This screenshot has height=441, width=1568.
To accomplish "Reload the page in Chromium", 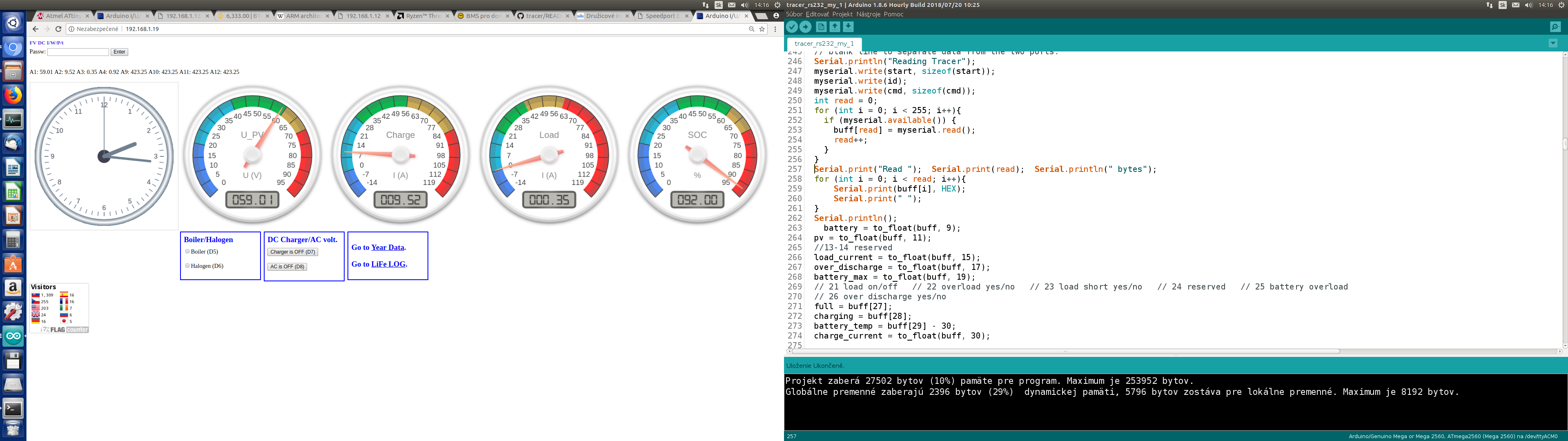I will 58,29.
